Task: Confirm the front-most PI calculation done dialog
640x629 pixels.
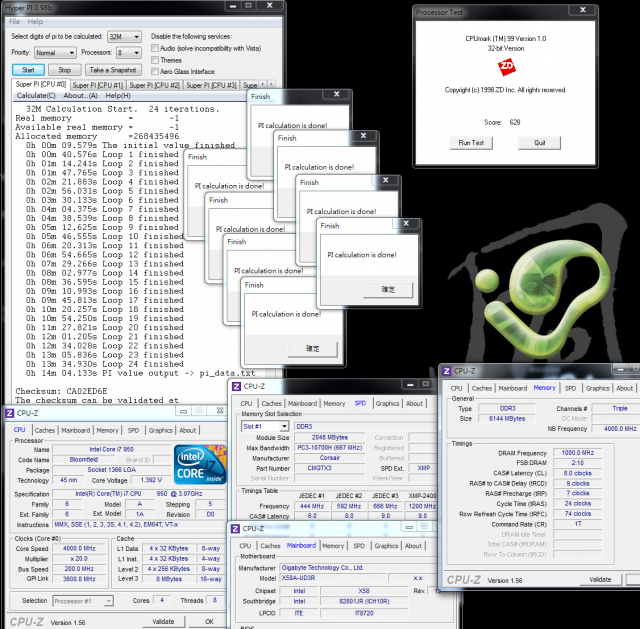Action: click(x=388, y=289)
